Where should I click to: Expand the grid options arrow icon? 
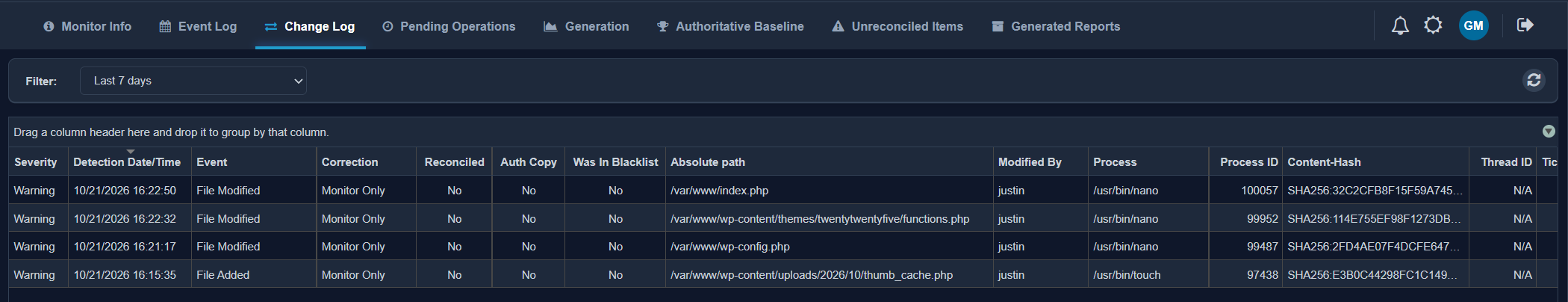pyautogui.click(x=1549, y=132)
